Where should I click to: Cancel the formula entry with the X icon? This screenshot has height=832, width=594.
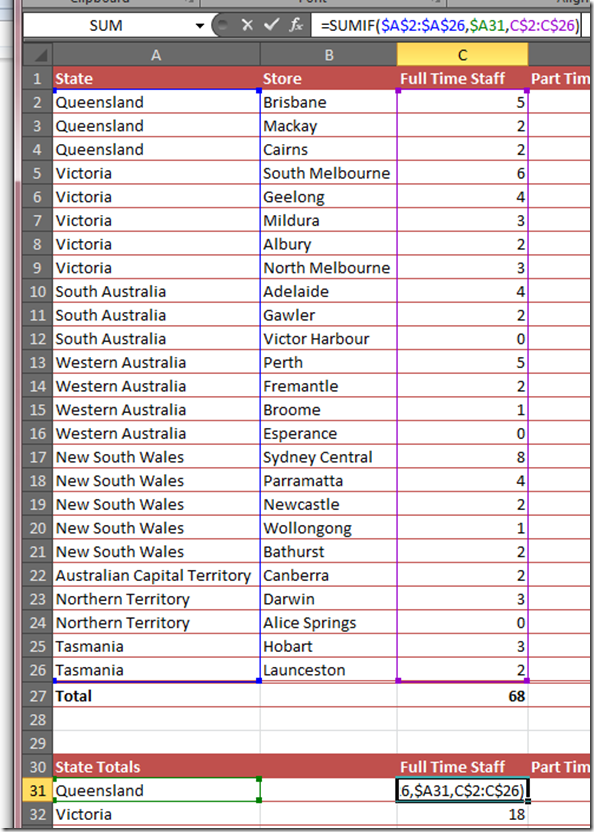tap(247, 25)
